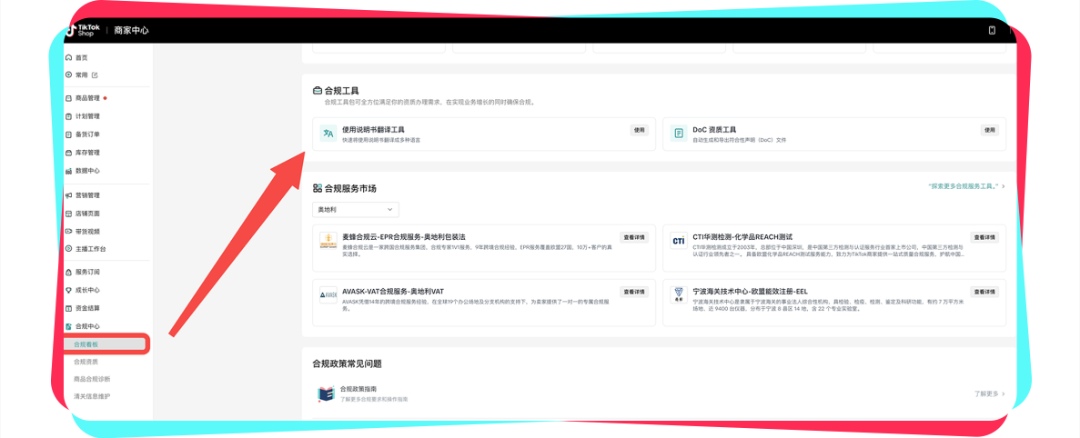
Task: Click the CTI华测检测-化学品REACH测试 title
Action: [742, 237]
